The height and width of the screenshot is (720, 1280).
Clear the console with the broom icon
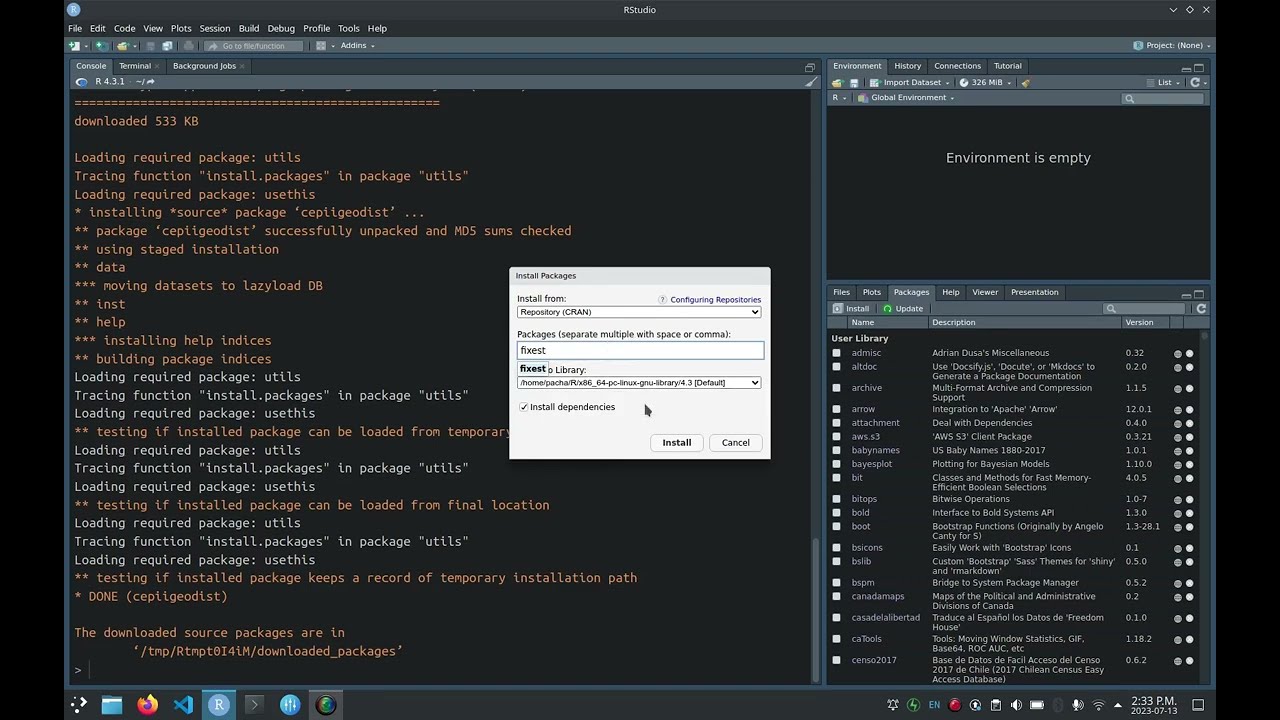point(810,82)
